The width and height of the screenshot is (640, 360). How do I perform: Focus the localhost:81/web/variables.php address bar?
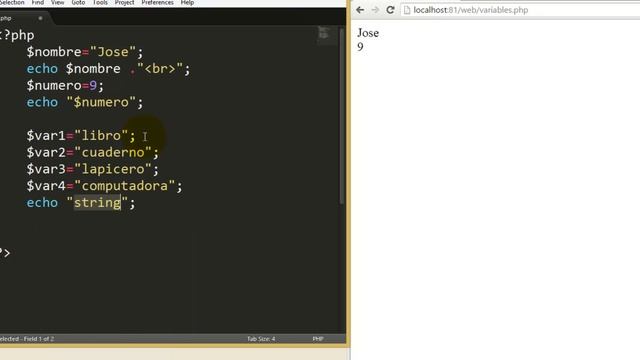(x=520, y=10)
